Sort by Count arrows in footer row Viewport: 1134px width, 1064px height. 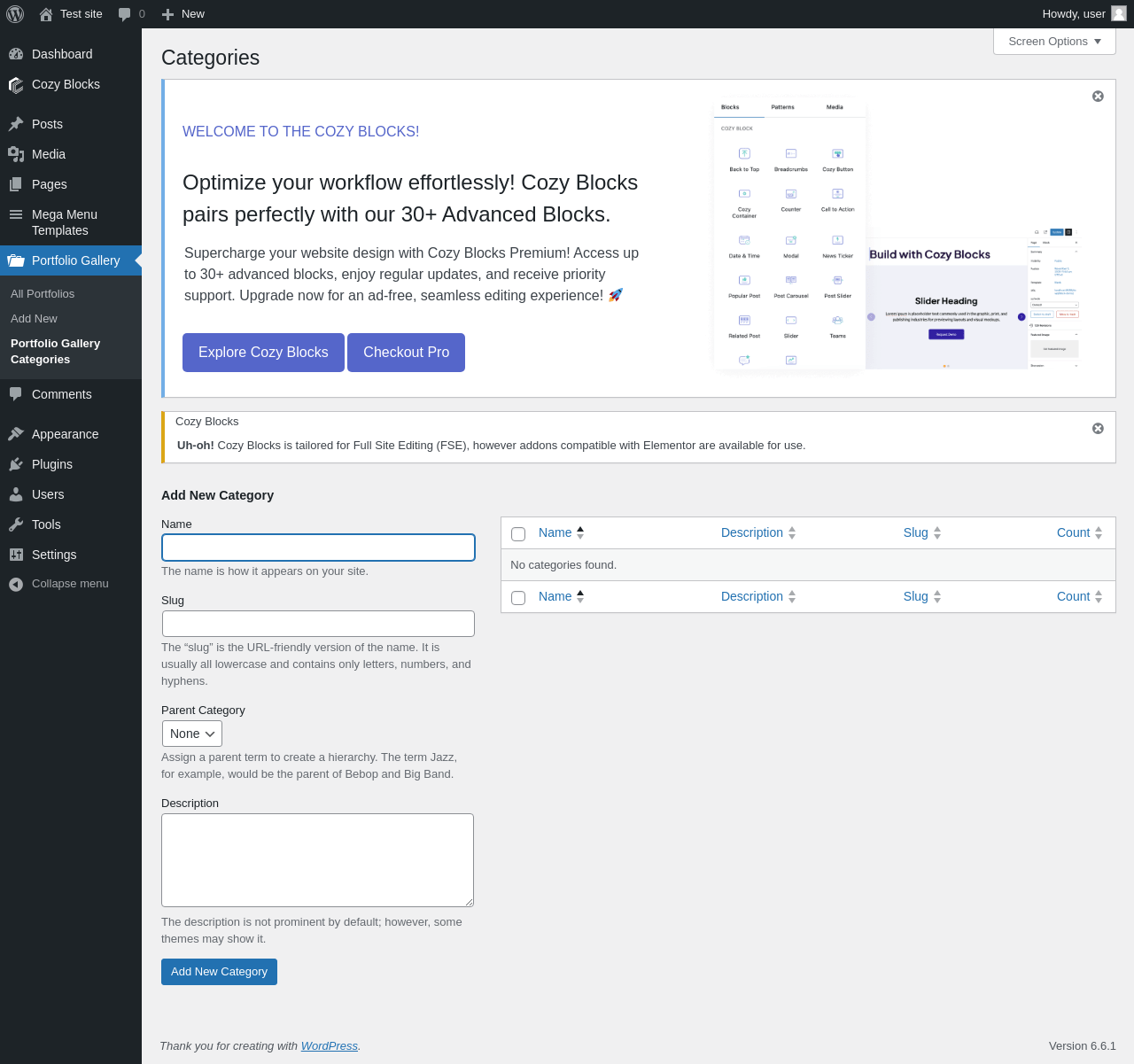point(1099,597)
